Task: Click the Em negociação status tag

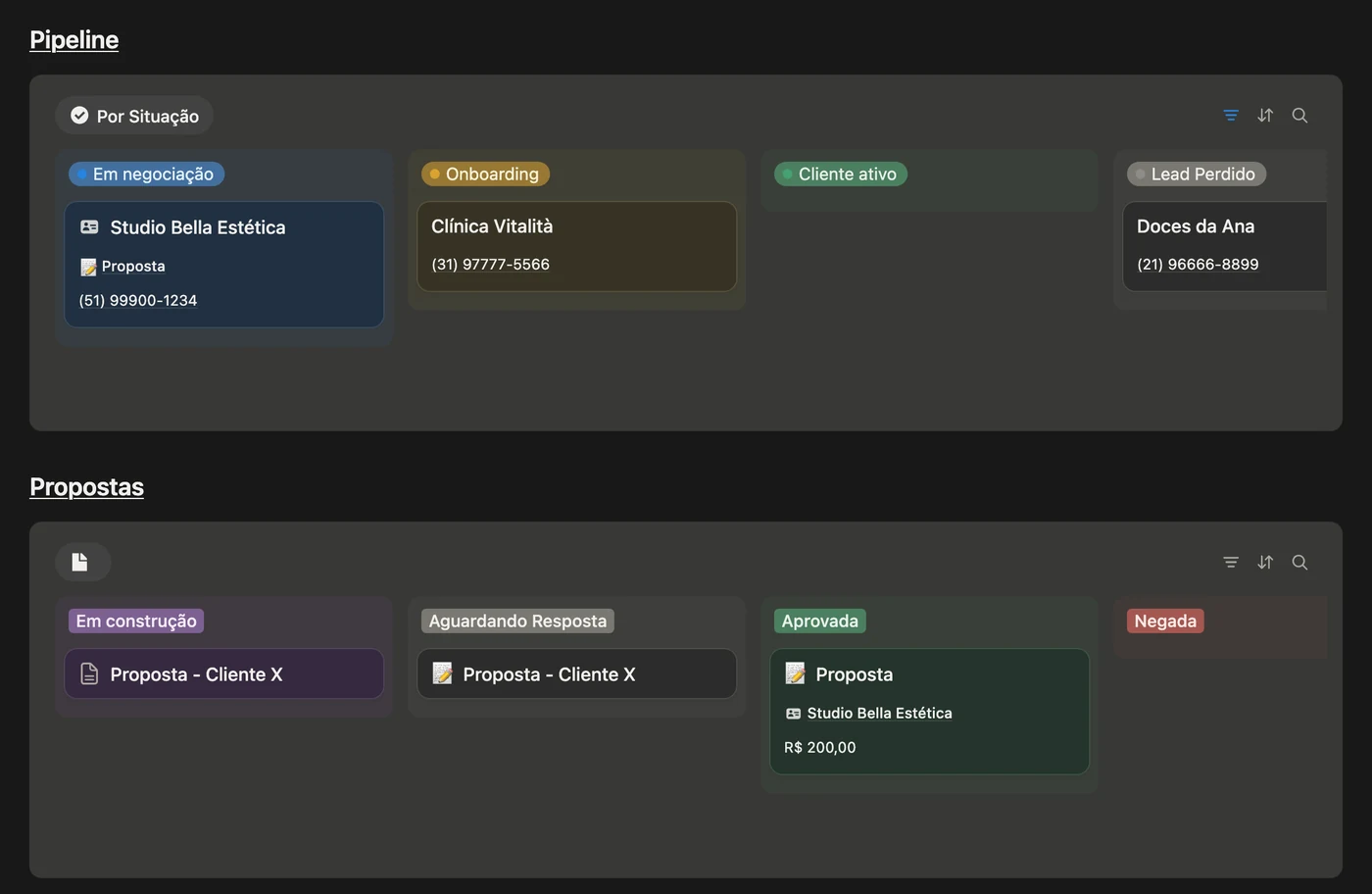Action: point(146,174)
